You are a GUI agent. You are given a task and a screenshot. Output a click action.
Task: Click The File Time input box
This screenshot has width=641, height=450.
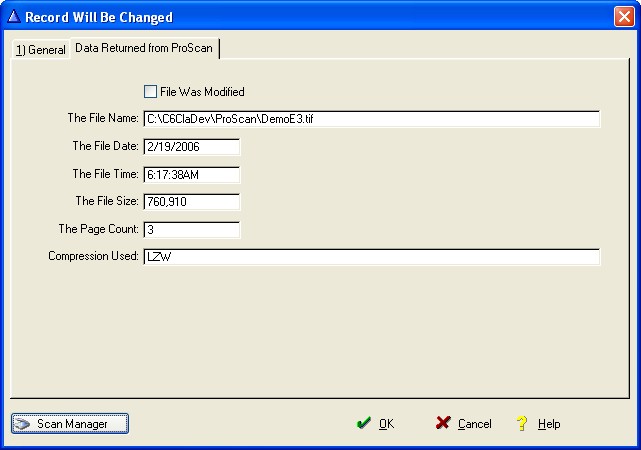click(191, 174)
